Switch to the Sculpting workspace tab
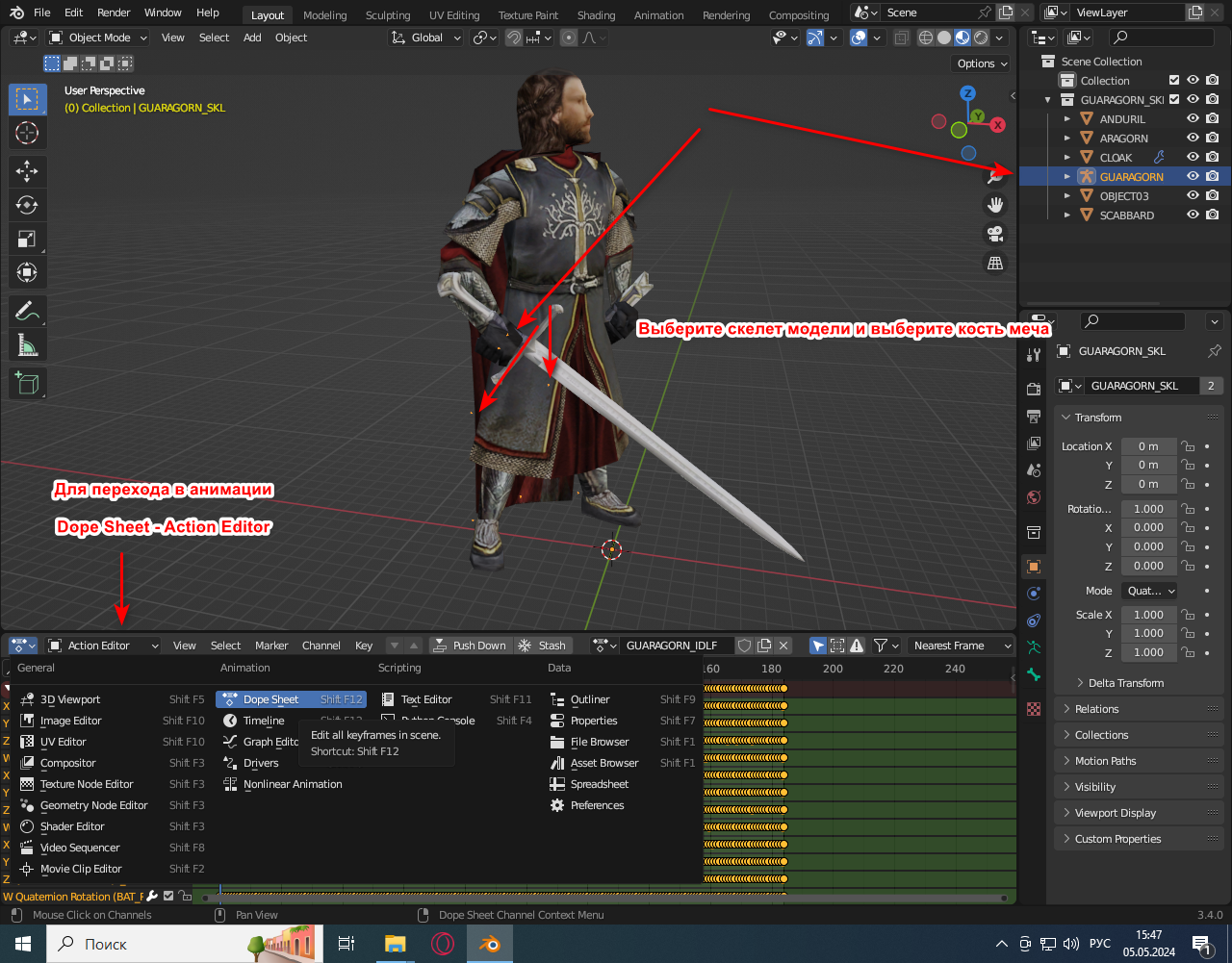The width and height of the screenshot is (1232, 963). (388, 15)
